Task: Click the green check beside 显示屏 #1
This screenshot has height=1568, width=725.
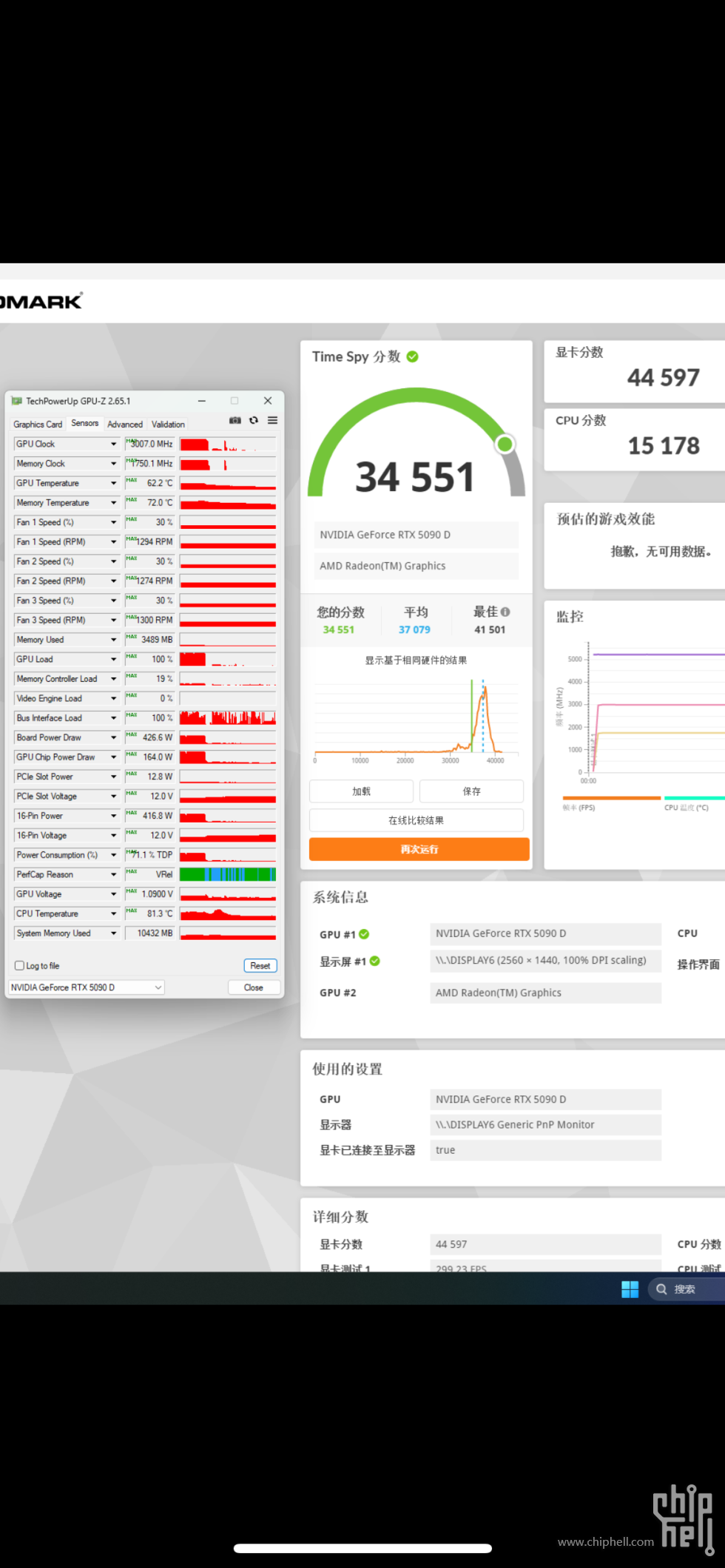Action: (x=375, y=961)
